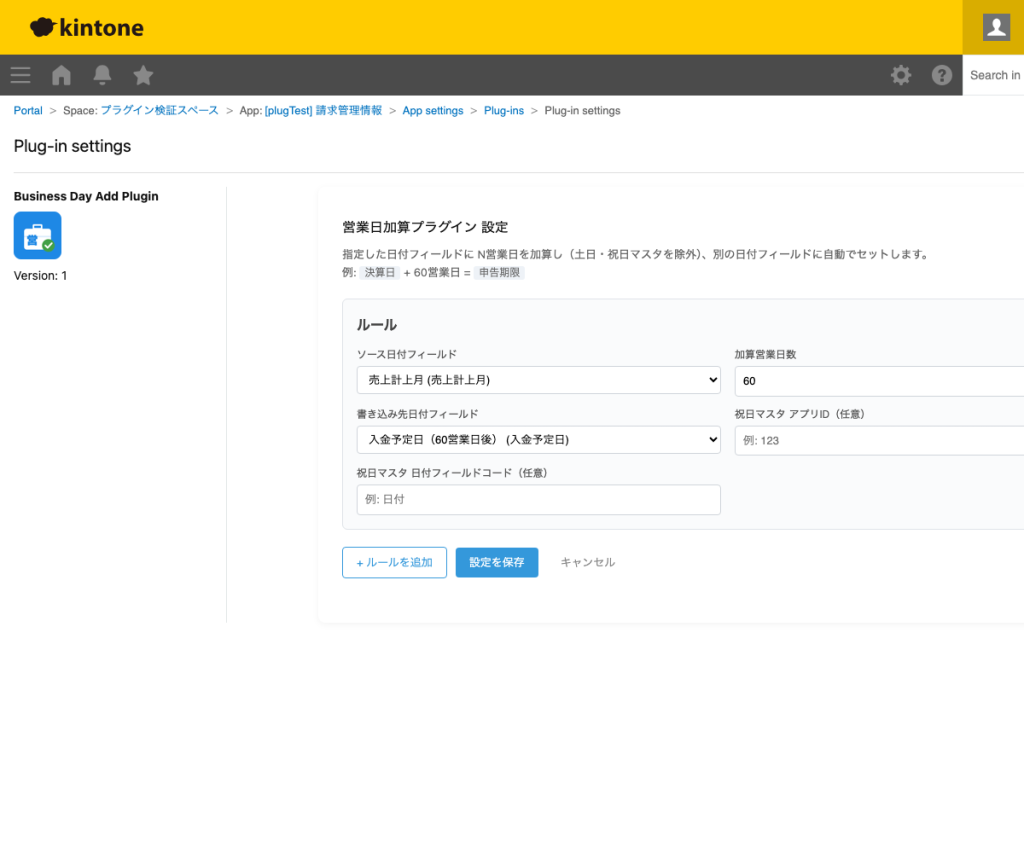Click the 設定を保存 save button
This screenshot has width=1024, height=853.
[x=496, y=562]
